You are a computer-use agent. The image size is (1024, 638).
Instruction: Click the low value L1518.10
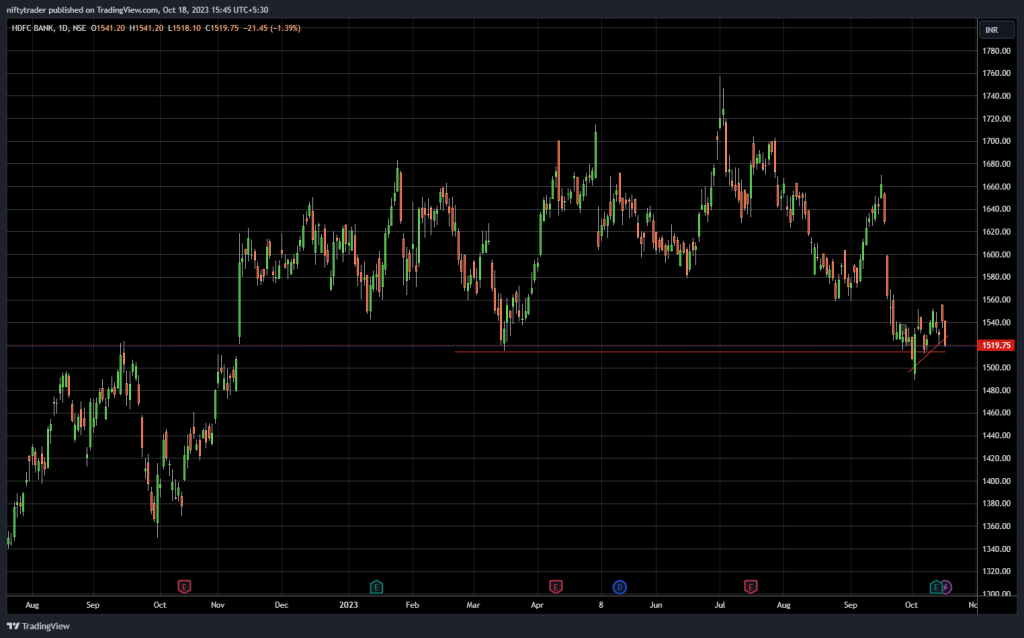click(184, 28)
